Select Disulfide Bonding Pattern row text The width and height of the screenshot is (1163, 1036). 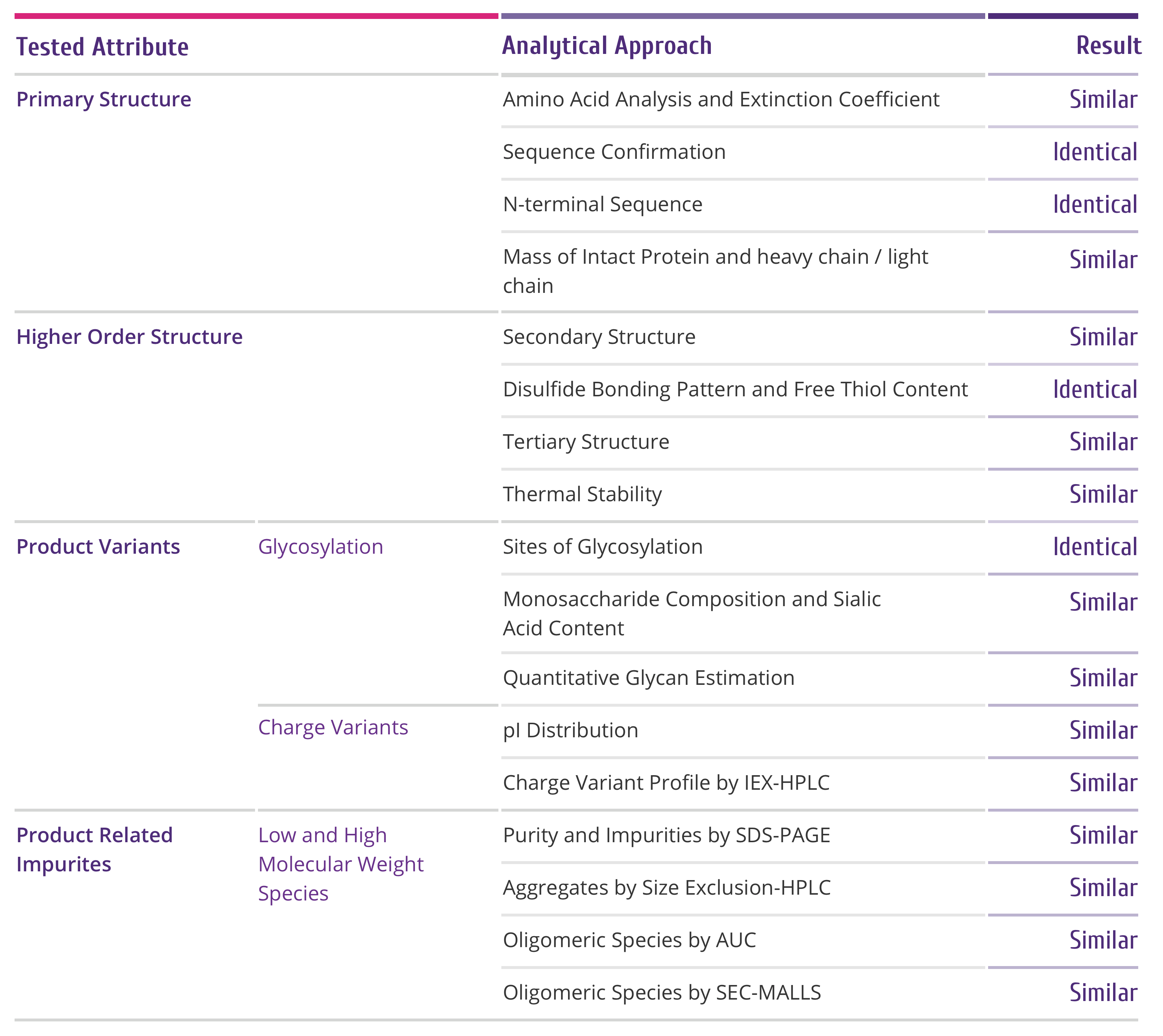[735, 389]
